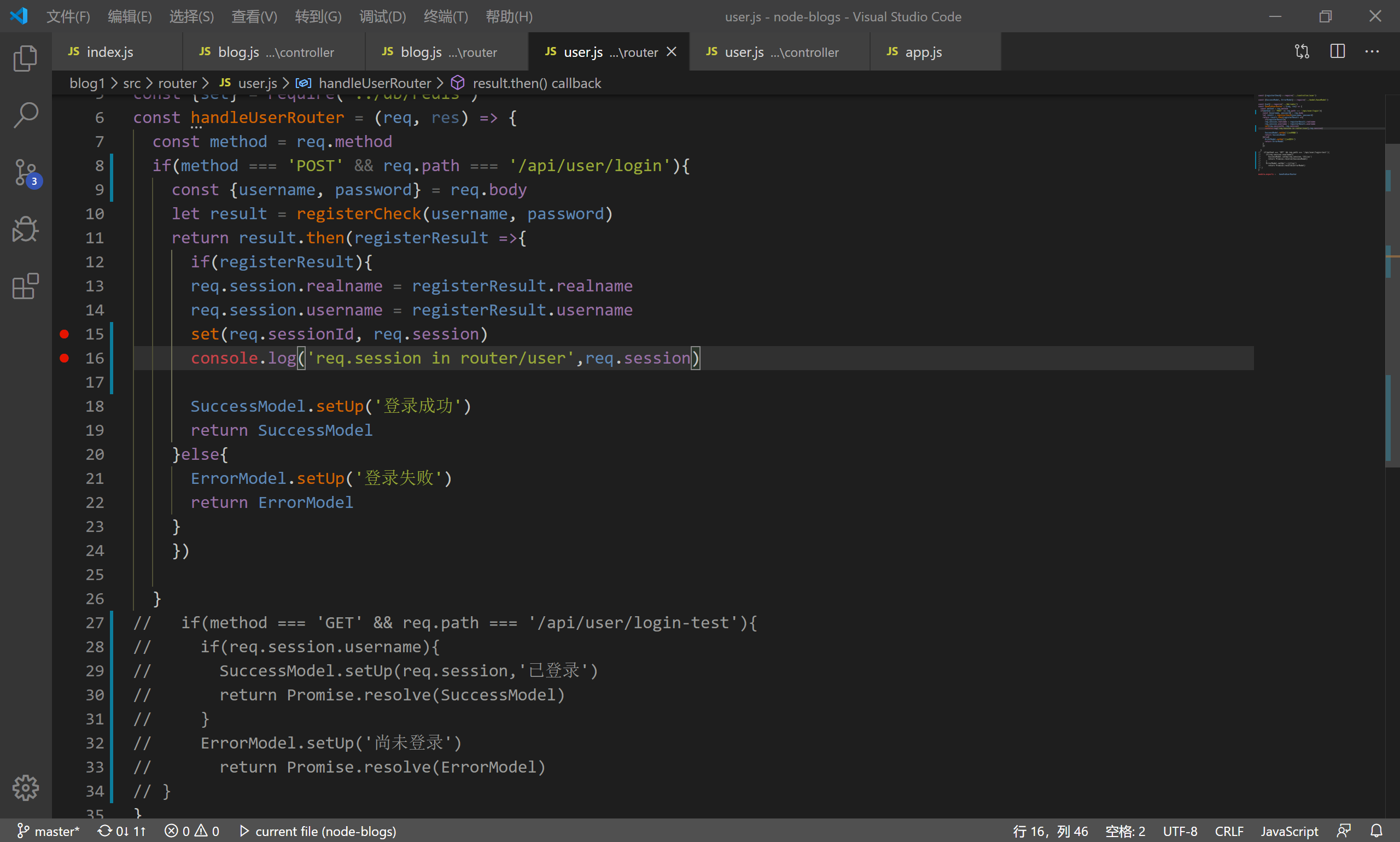Open the notifications bell icon
The width and height of the screenshot is (1400, 842).
(1376, 831)
